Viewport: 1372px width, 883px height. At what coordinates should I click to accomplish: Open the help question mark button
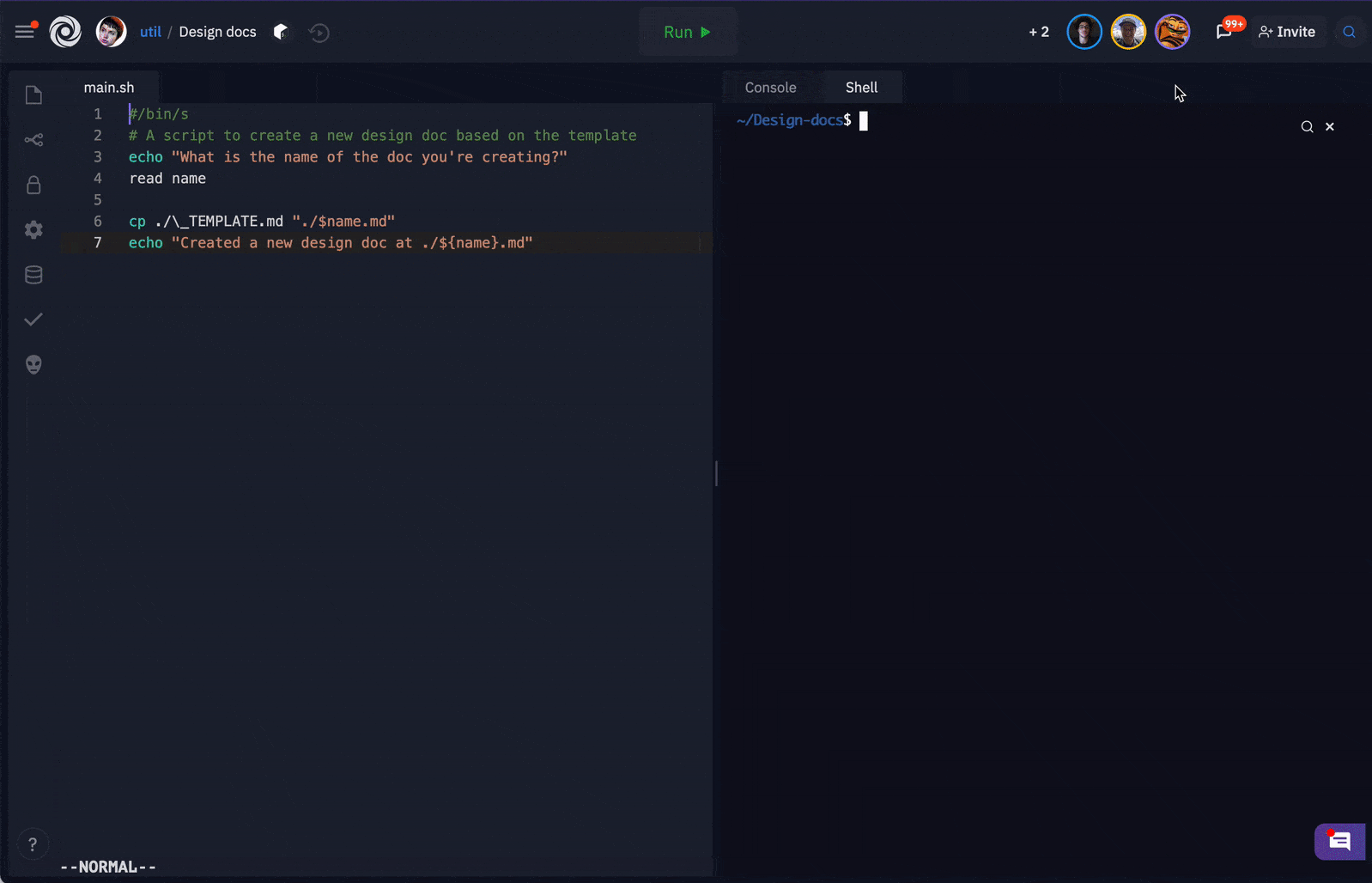pyautogui.click(x=33, y=844)
